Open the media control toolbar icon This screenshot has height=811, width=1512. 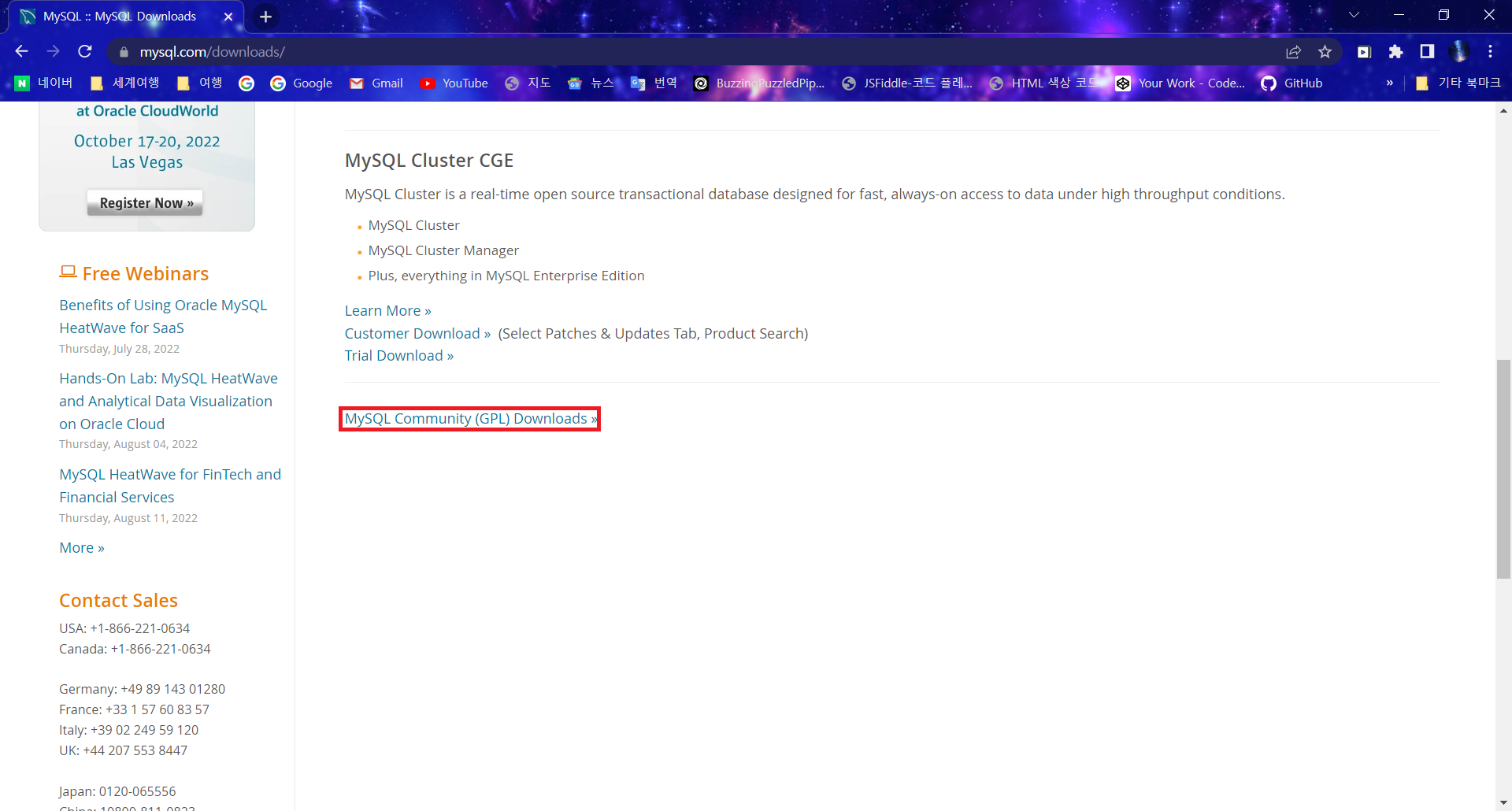(1364, 52)
